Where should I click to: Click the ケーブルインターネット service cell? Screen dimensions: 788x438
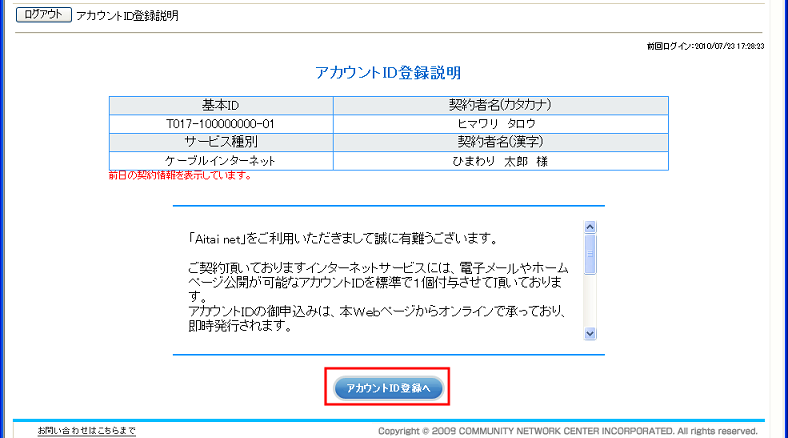point(220,161)
